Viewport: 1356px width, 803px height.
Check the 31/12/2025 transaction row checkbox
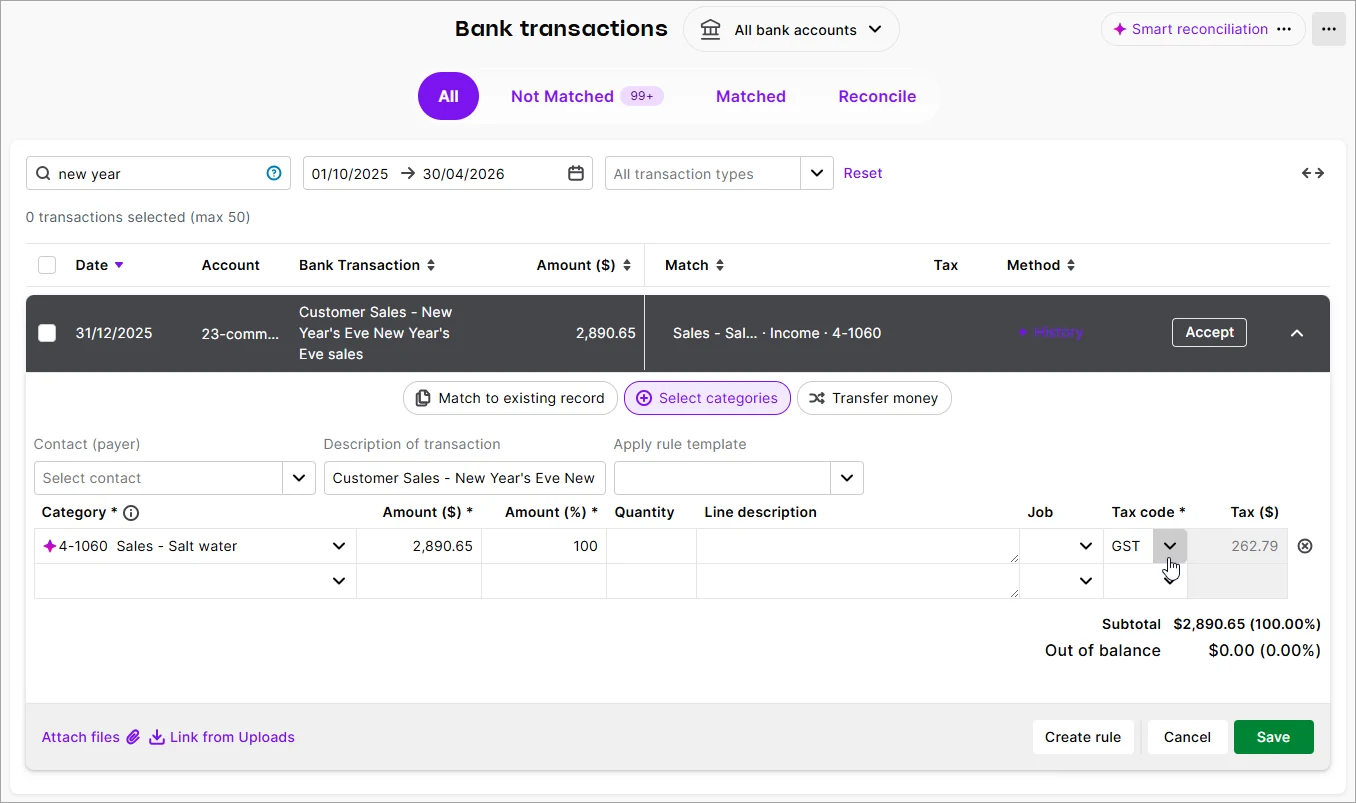[x=47, y=333]
